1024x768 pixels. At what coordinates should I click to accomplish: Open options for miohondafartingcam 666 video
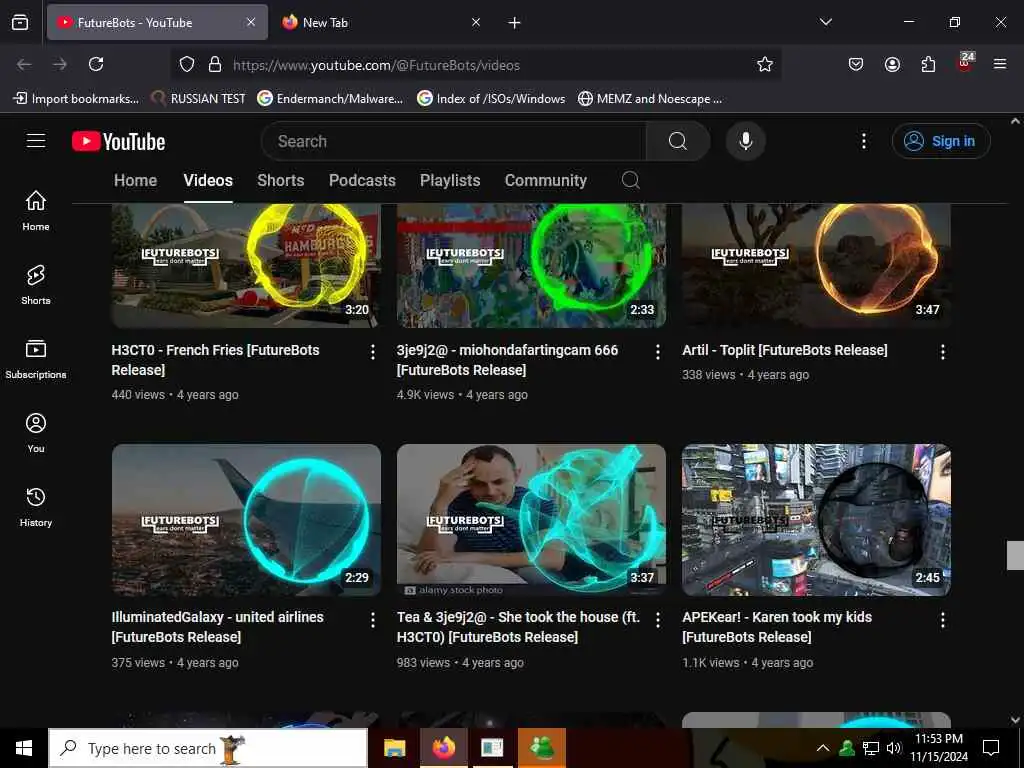(x=658, y=352)
